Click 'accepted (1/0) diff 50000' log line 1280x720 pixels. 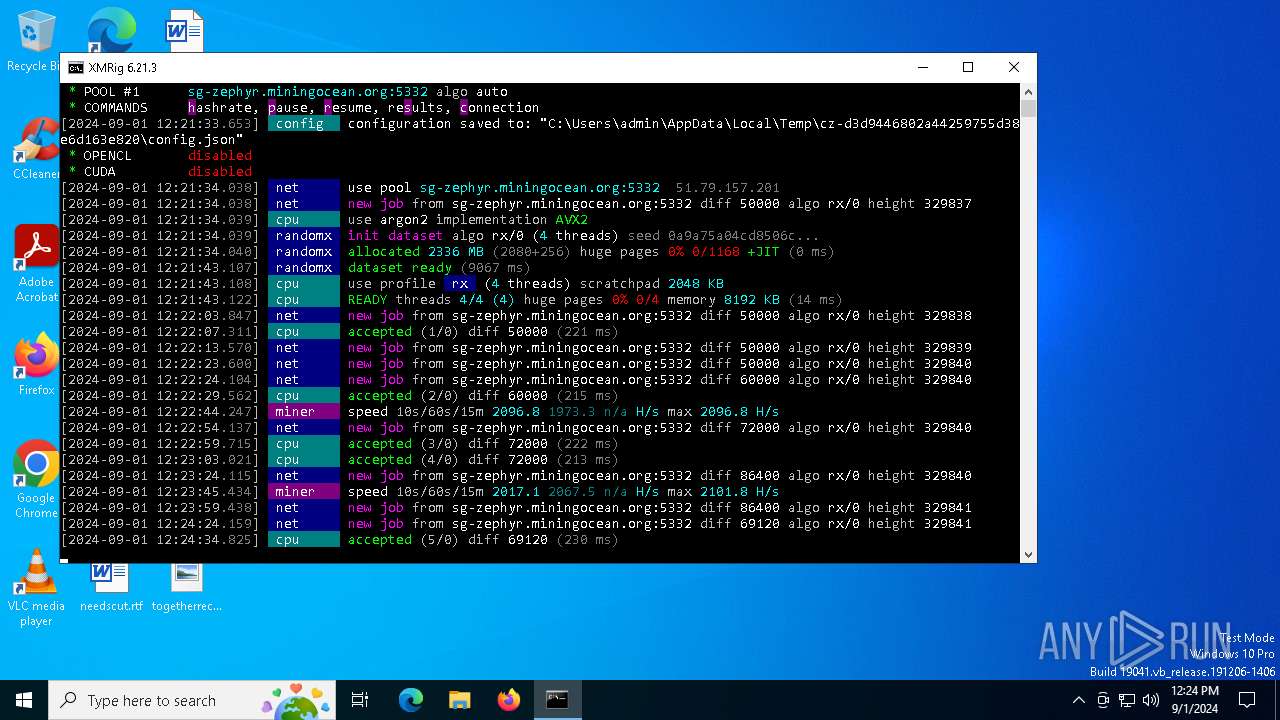click(x=340, y=332)
